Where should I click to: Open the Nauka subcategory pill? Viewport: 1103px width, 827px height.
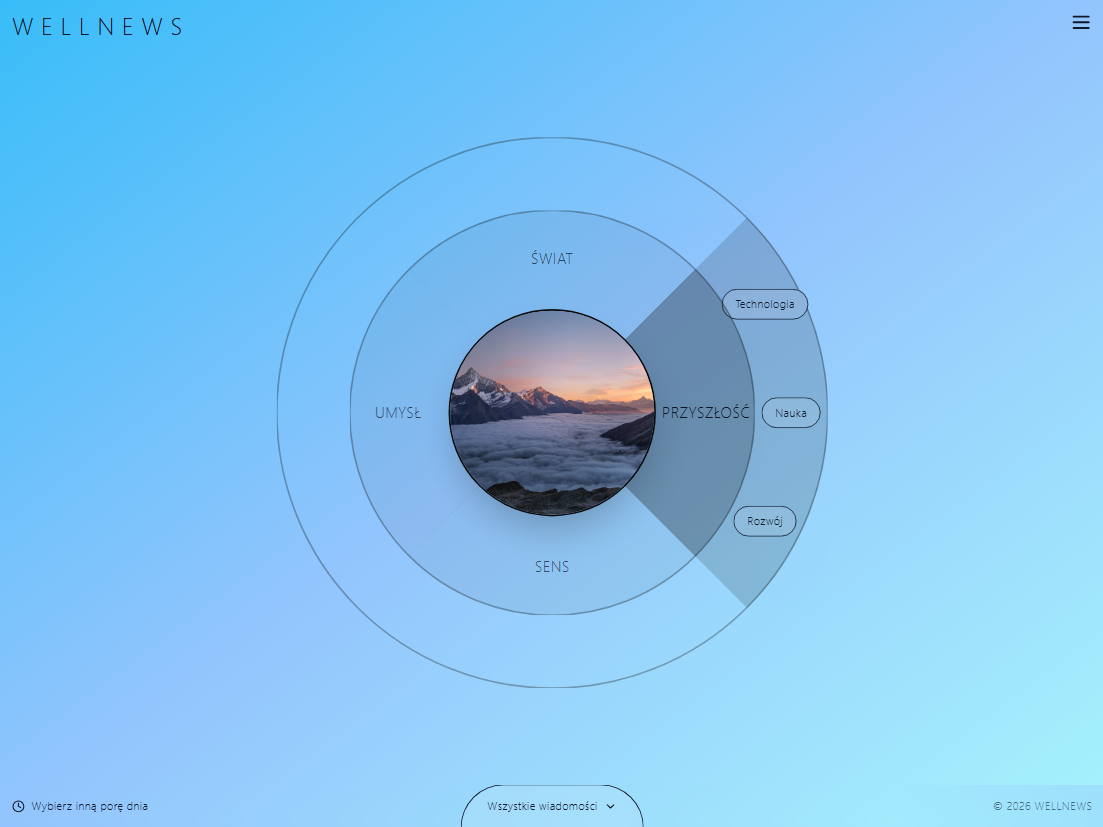coord(791,413)
